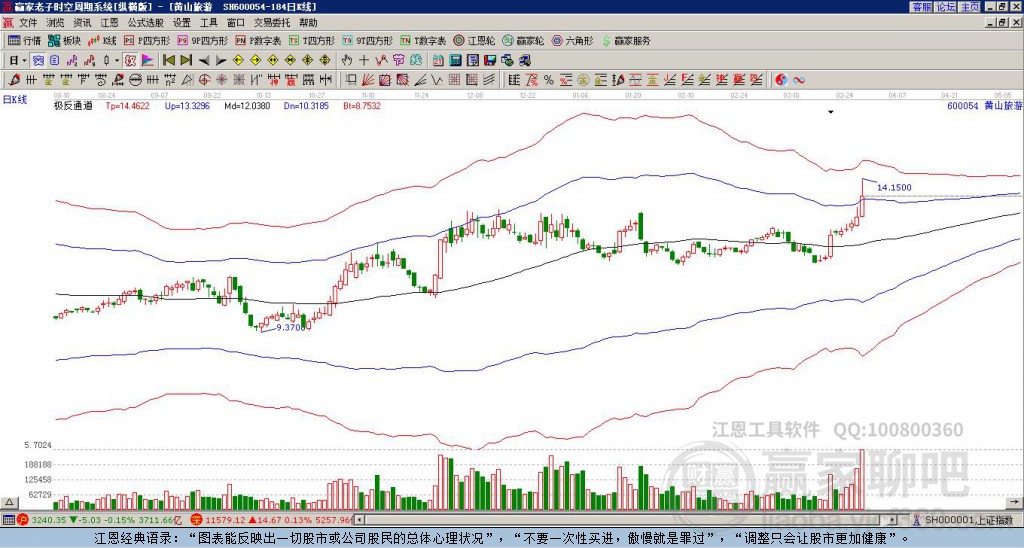Screen dimensions: 1024x548
Task: Switch to K线 view
Action: (x=102, y=41)
